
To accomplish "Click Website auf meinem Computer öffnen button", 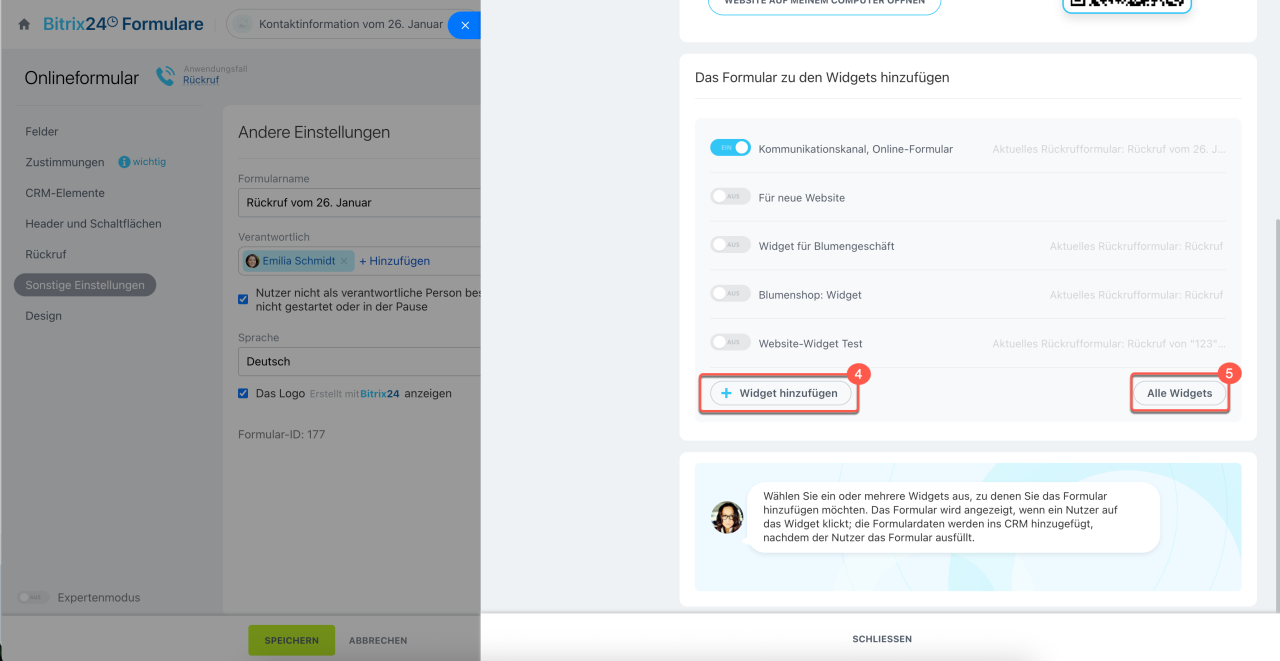I will 825,5.
